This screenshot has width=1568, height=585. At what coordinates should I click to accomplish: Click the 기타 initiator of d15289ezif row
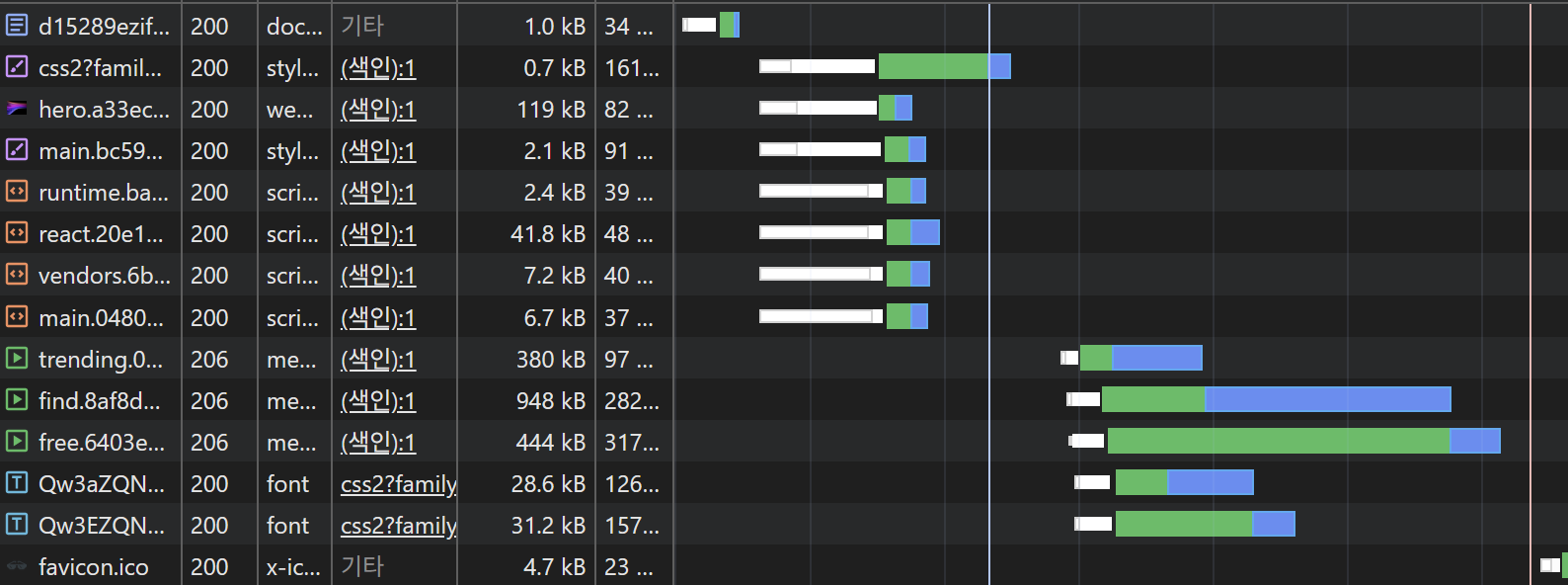pyautogui.click(x=362, y=26)
